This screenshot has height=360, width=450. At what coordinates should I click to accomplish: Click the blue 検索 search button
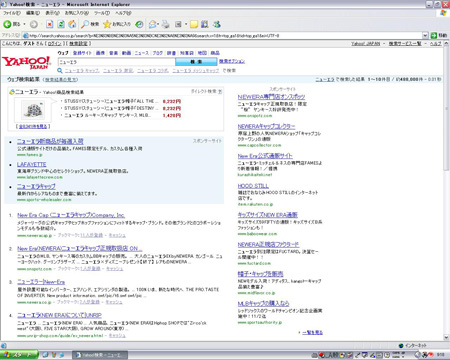click(196, 62)
